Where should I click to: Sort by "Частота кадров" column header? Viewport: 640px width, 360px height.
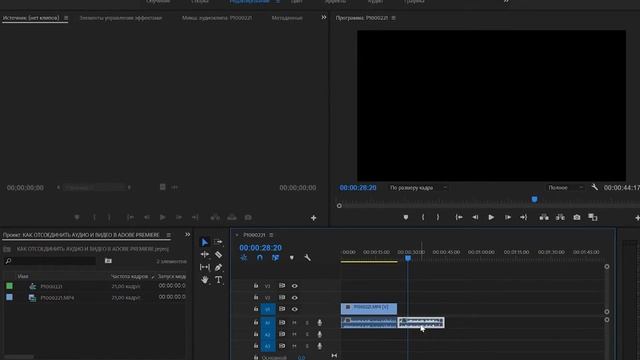(129, 276)
